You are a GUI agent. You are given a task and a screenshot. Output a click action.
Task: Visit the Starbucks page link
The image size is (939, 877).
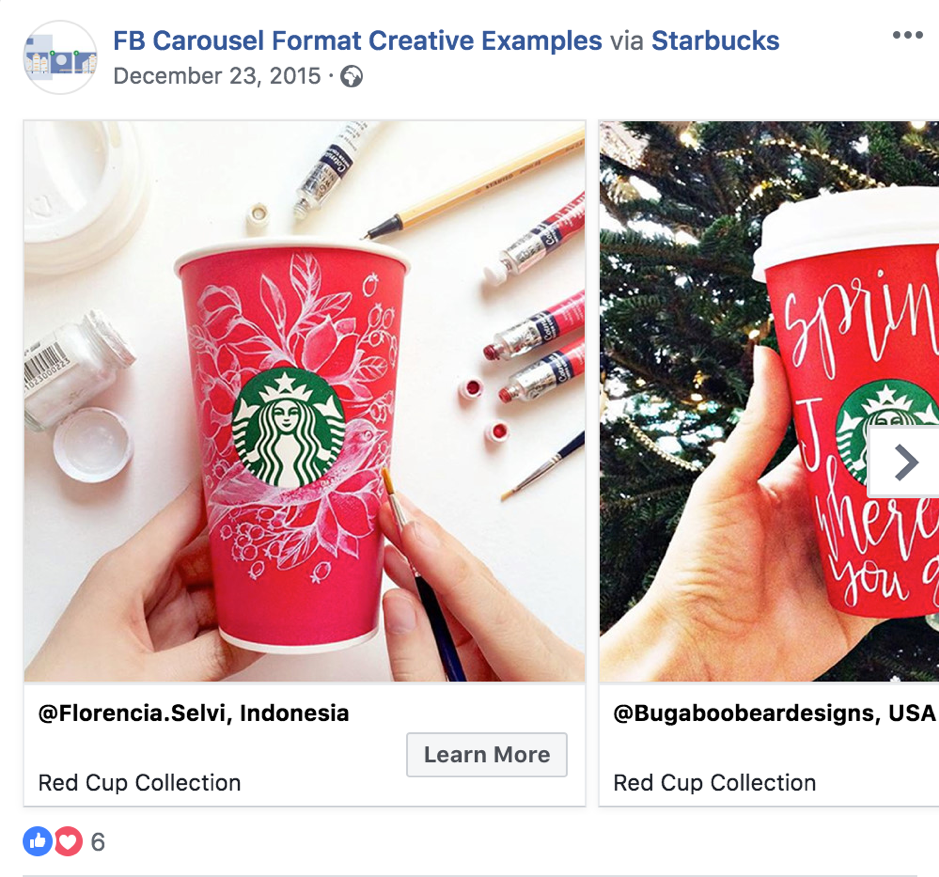(x=715, y=41)
